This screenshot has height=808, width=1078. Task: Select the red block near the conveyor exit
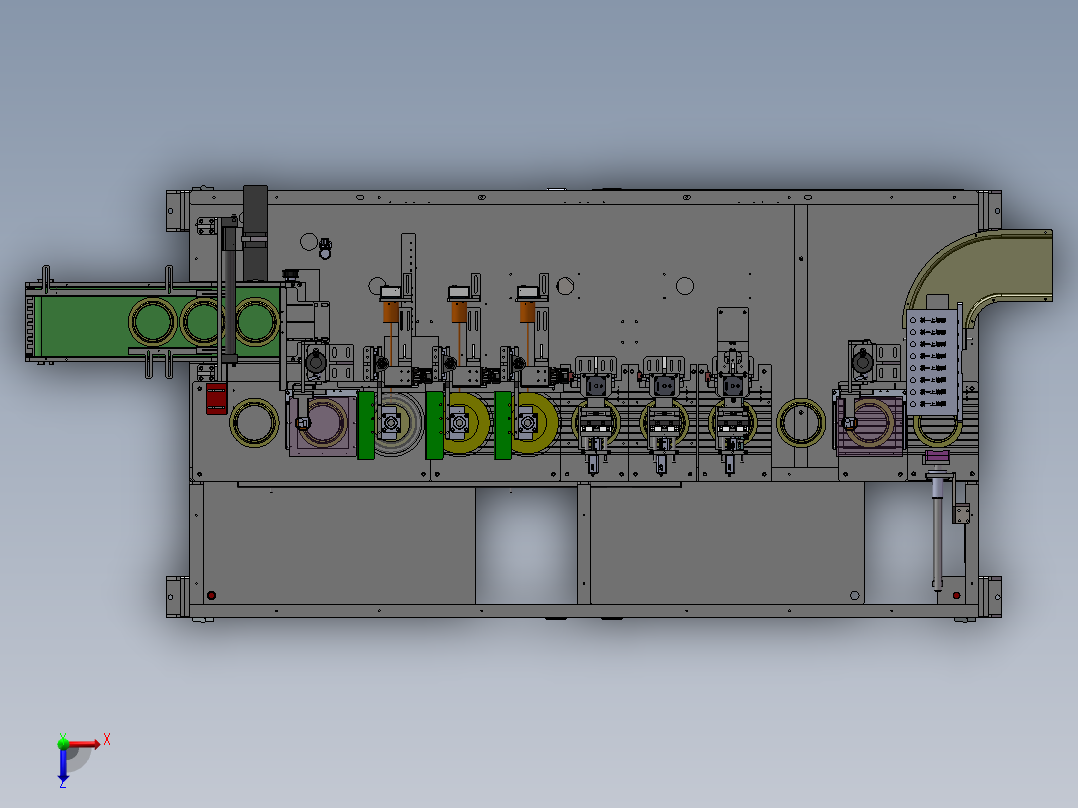217,399
